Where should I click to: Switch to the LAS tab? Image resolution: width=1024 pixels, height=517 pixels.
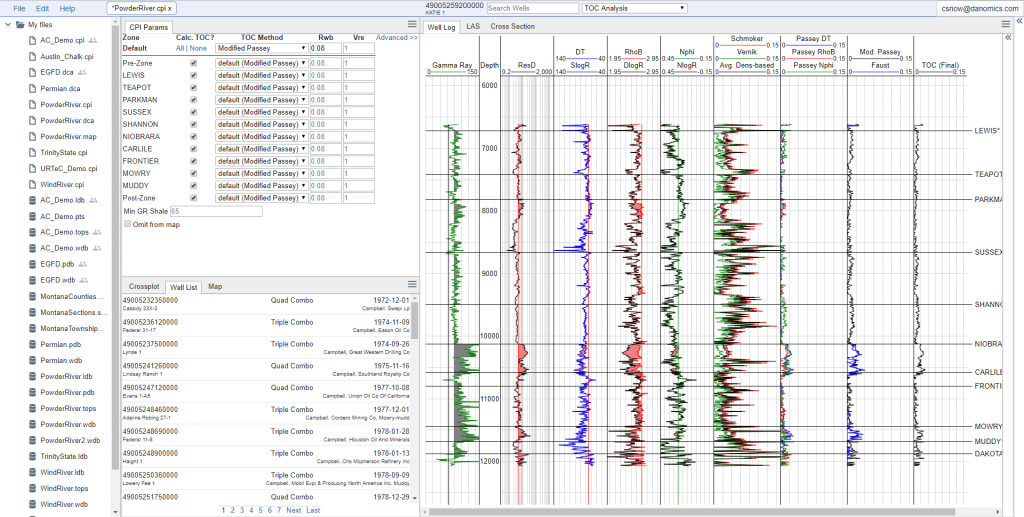(x=473, y=27)
